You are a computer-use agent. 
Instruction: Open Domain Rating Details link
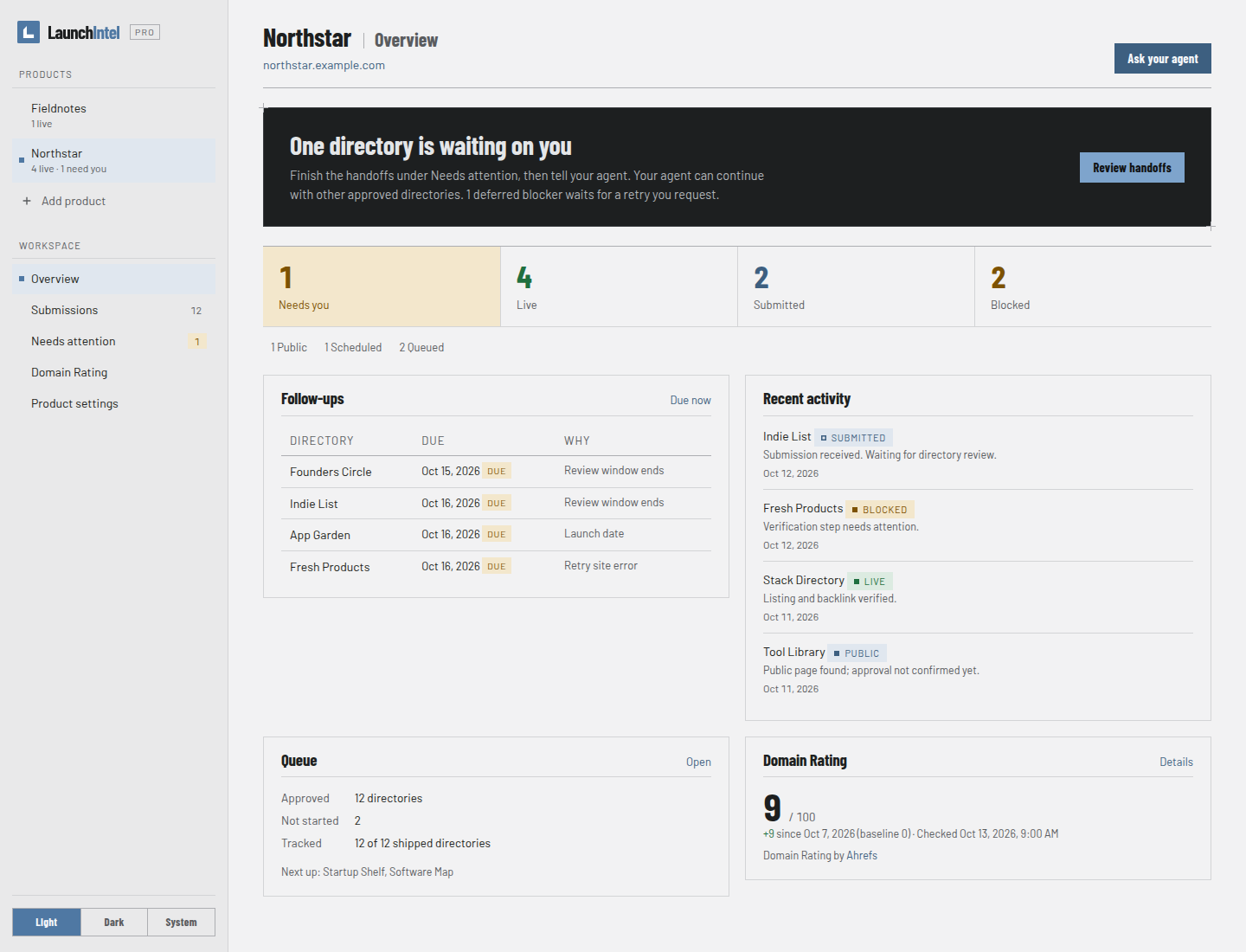pos(1176,762)
